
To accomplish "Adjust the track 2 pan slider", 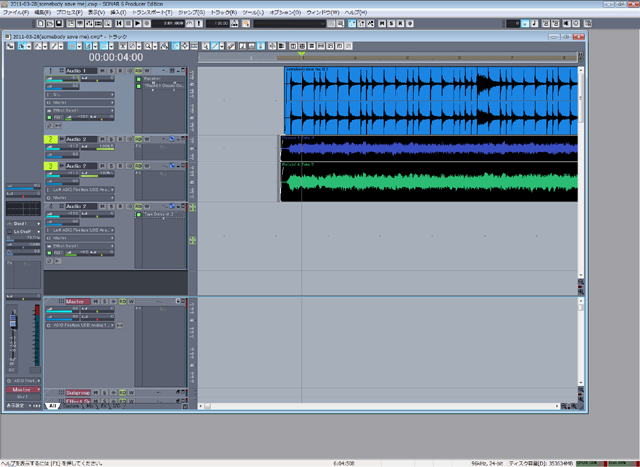I will tap(98, 147).
